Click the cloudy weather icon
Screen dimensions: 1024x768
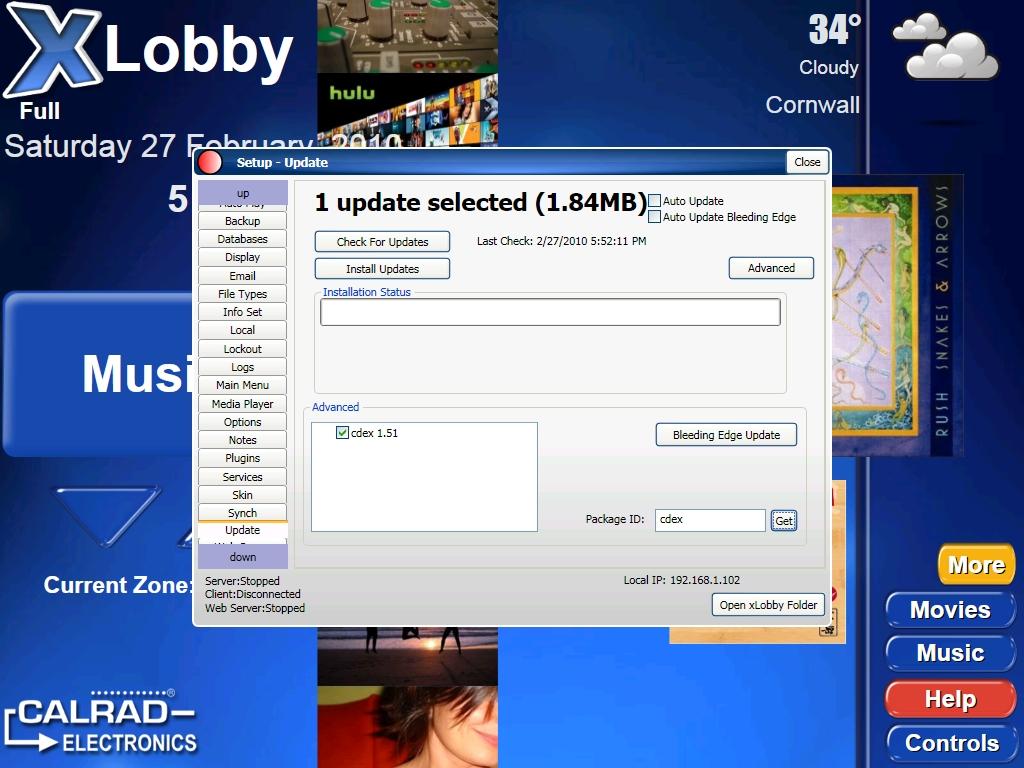pyautogui.click(x=945, y=47)
